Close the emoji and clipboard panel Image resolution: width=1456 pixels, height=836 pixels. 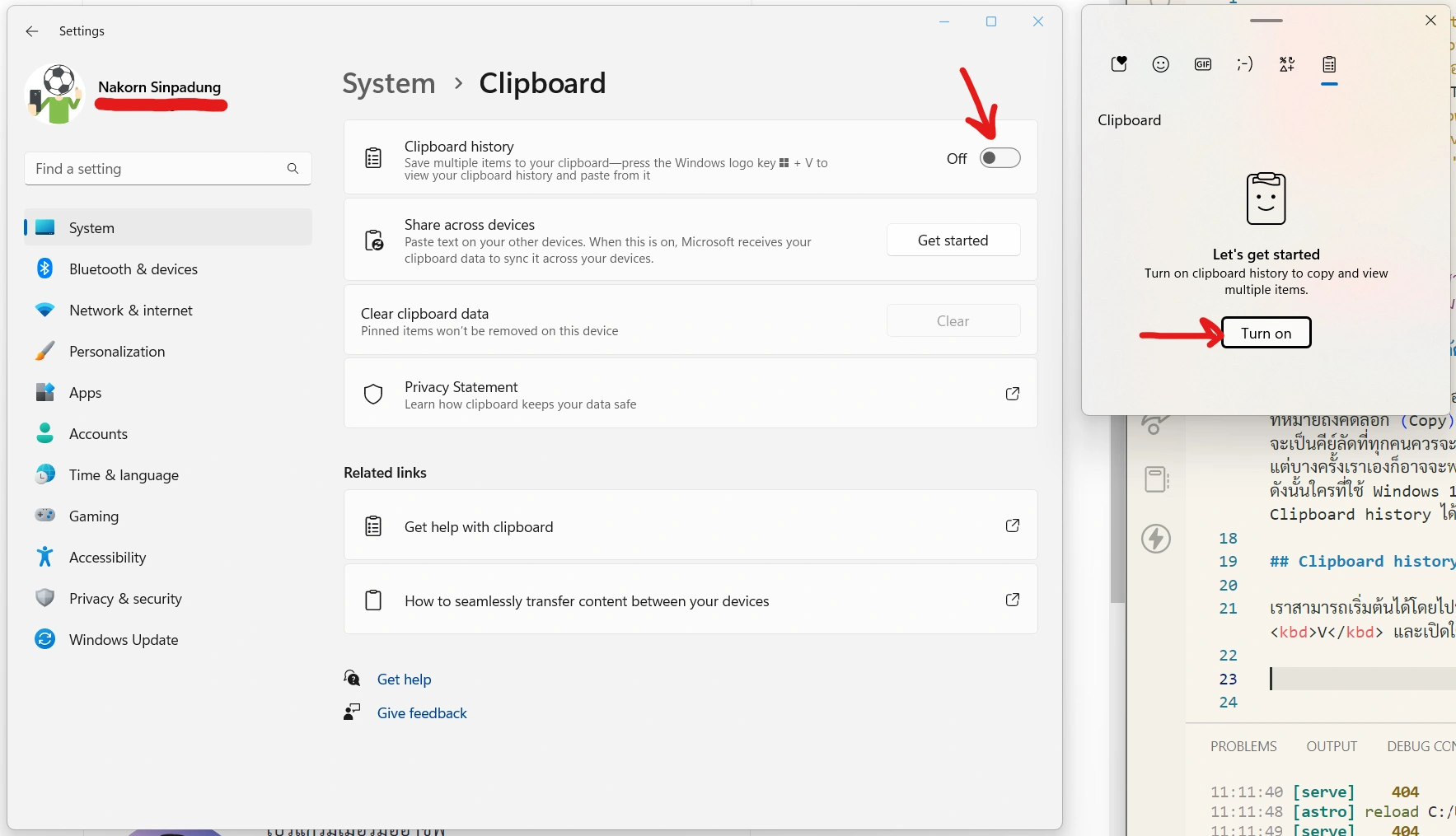1430,21
